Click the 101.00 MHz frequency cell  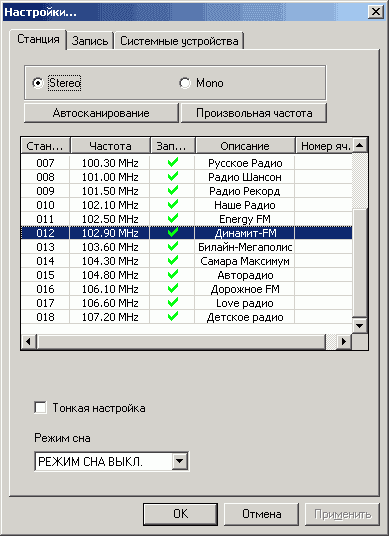click(x=110, y=177)
